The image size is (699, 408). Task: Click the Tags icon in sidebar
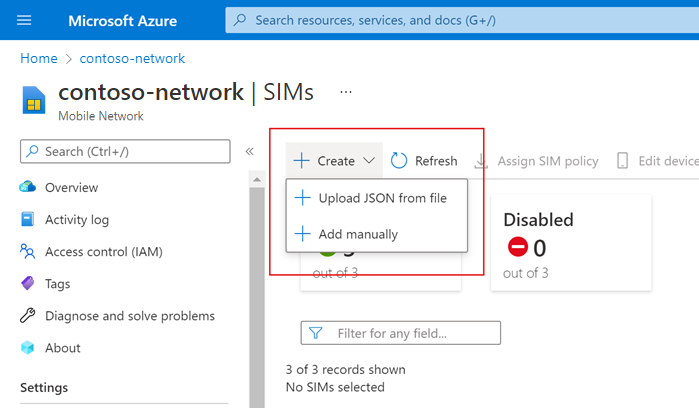pos(28,284)
